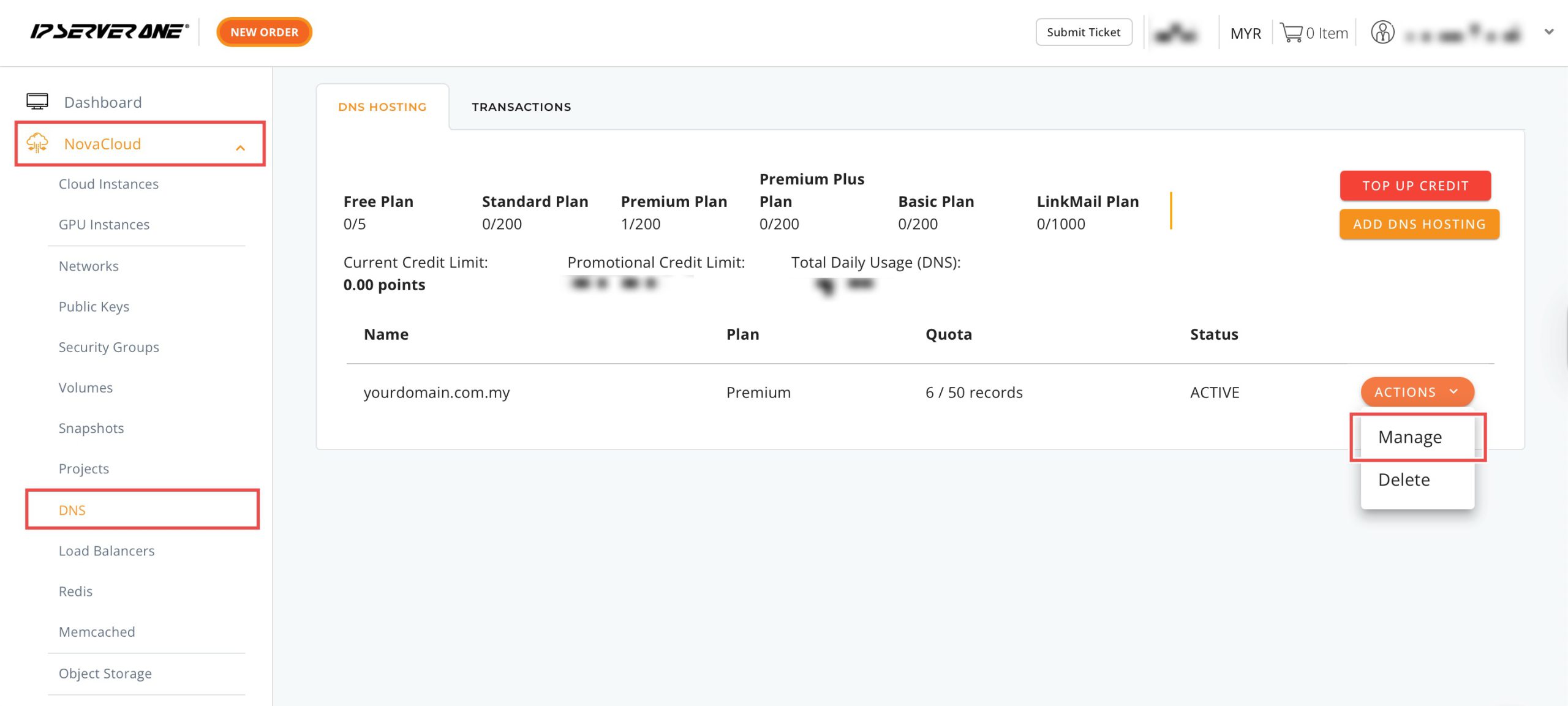Open the ACTIONS dropdown for yourdomain.com.my
Viewport: 1568px width, 706px height.
point(1417,392)
